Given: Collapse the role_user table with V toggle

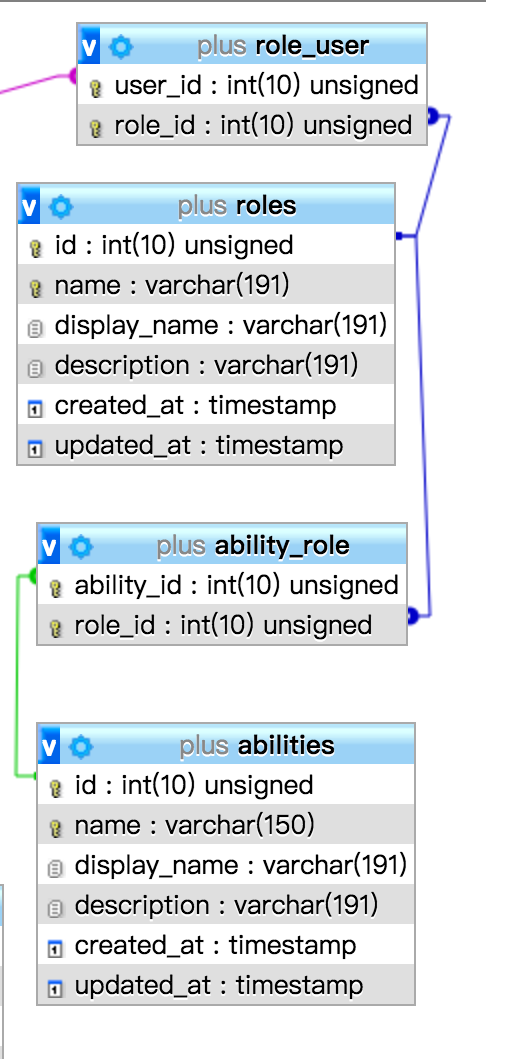Looking at the screenshot, I should pyautogui.click(x=89, y=47).
